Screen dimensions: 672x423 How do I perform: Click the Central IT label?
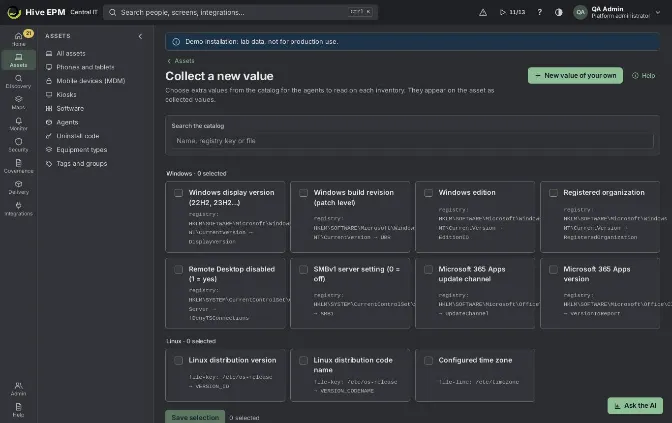click(84, 12)
